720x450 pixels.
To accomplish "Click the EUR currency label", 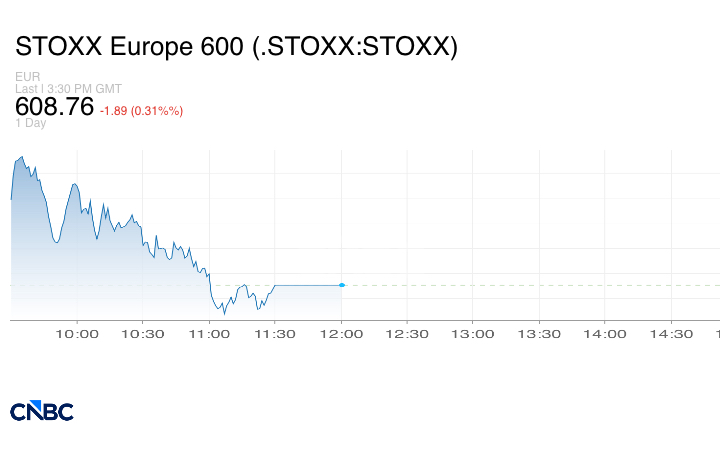I will click(28, 77).
